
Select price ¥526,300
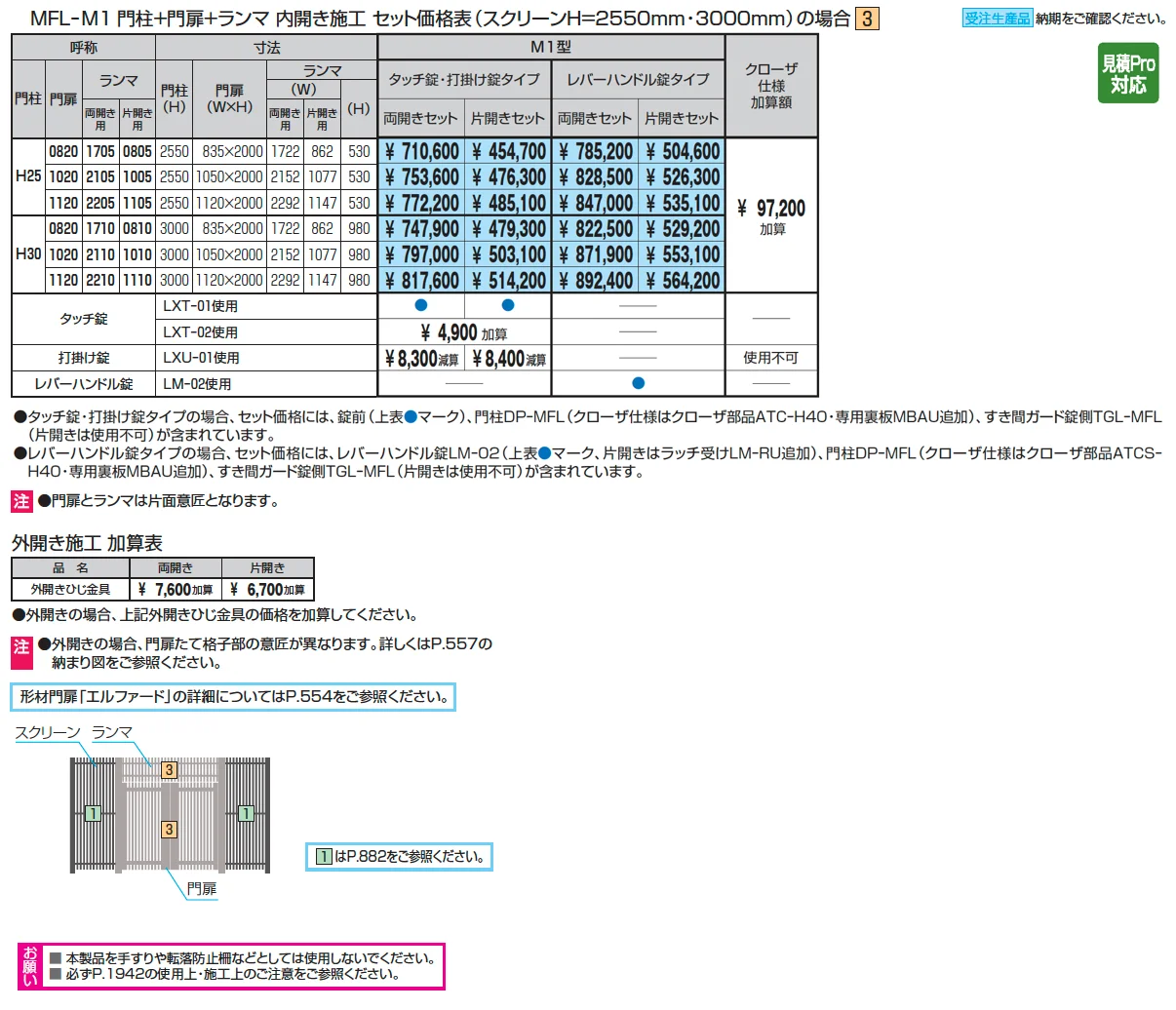pos(683,176)
